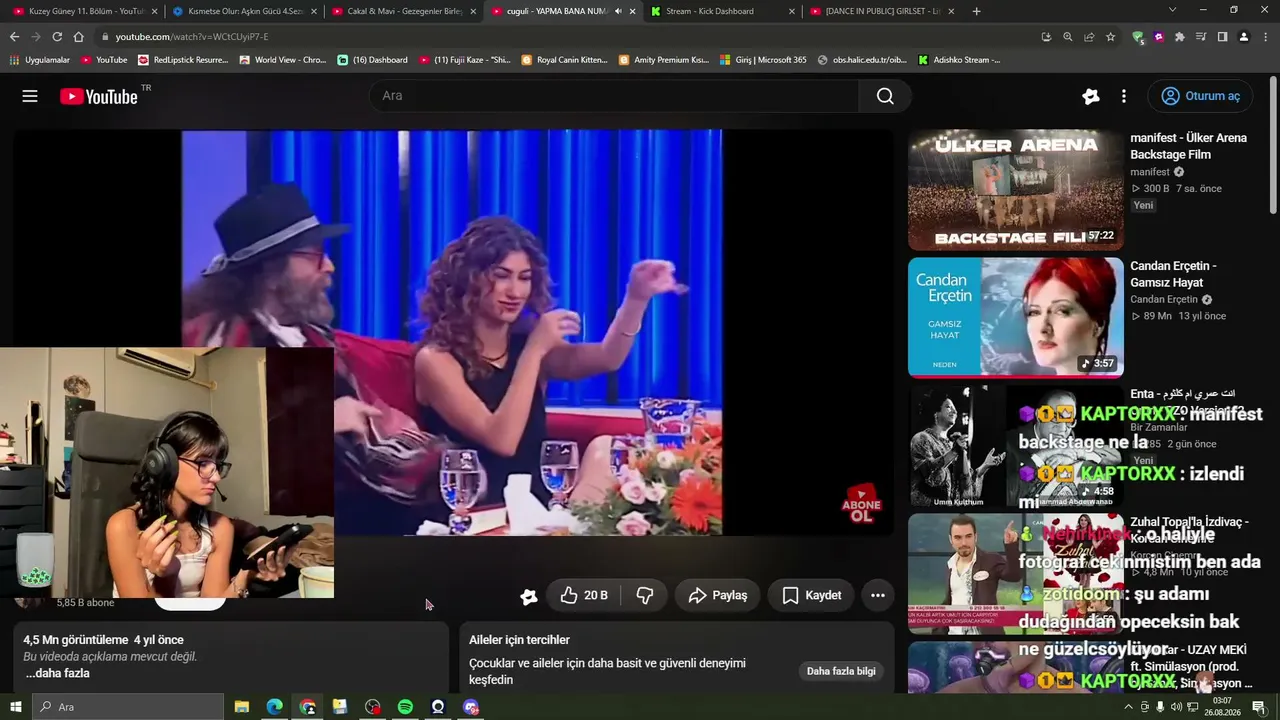Open the 'Giriş | Microsoft 365' bookmark

point(763,60)
